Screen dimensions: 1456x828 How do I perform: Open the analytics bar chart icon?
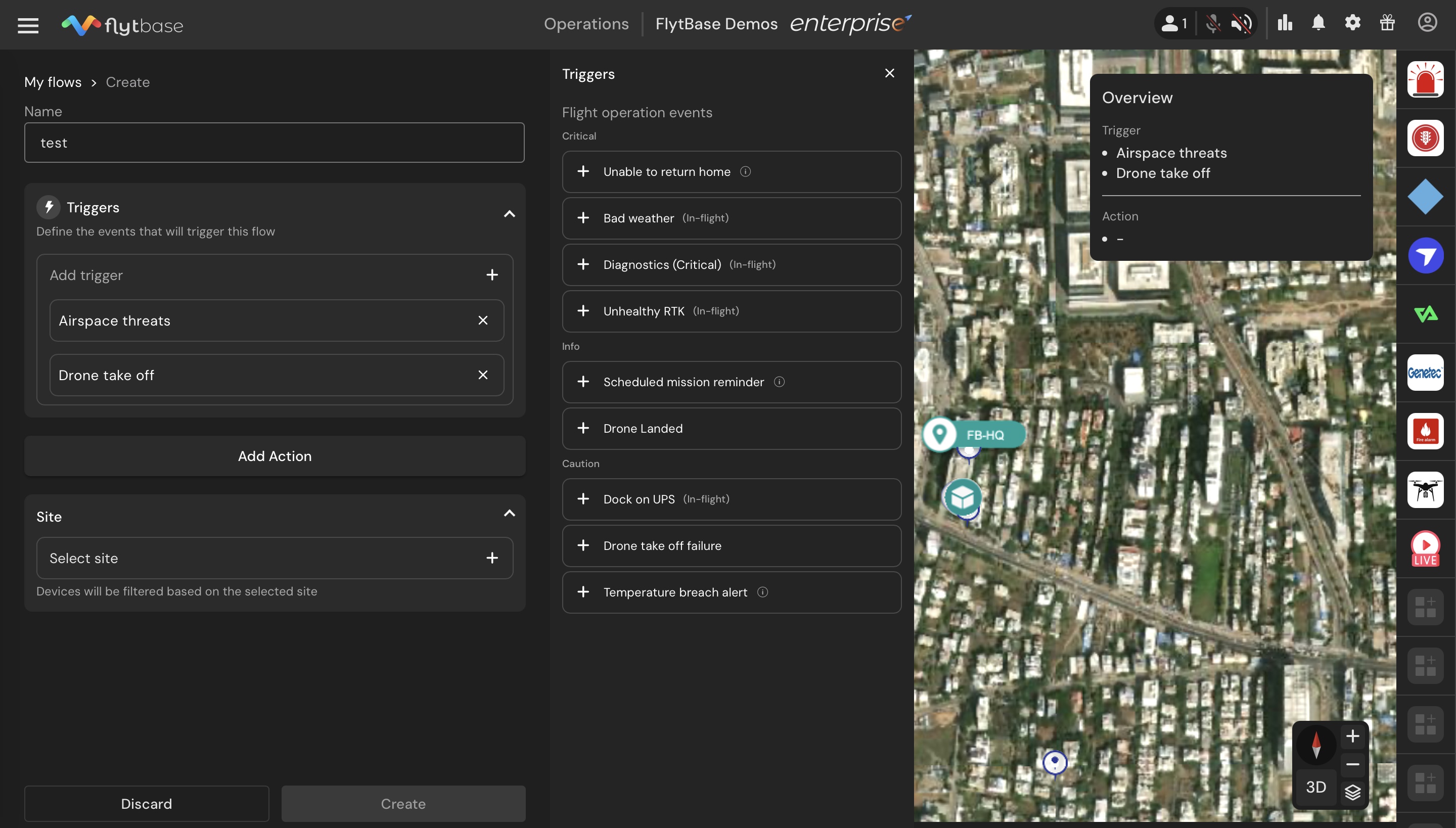tap(1285, 23)
